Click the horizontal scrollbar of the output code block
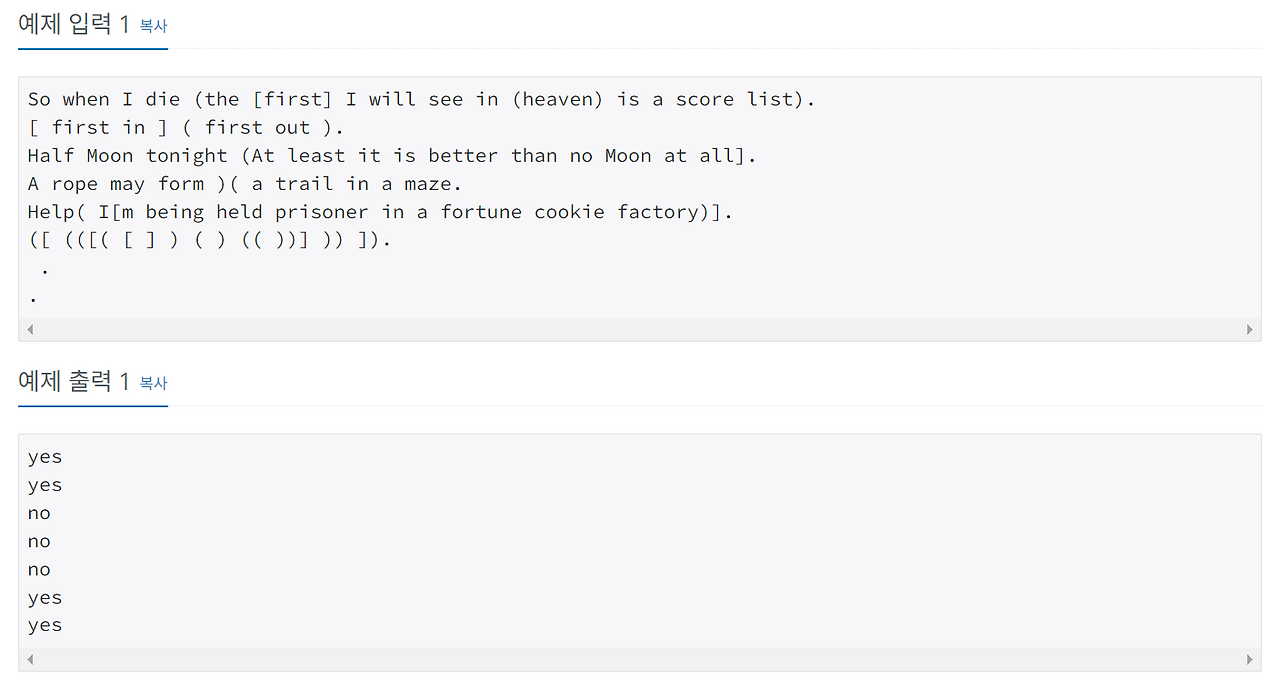 [640, 658]
